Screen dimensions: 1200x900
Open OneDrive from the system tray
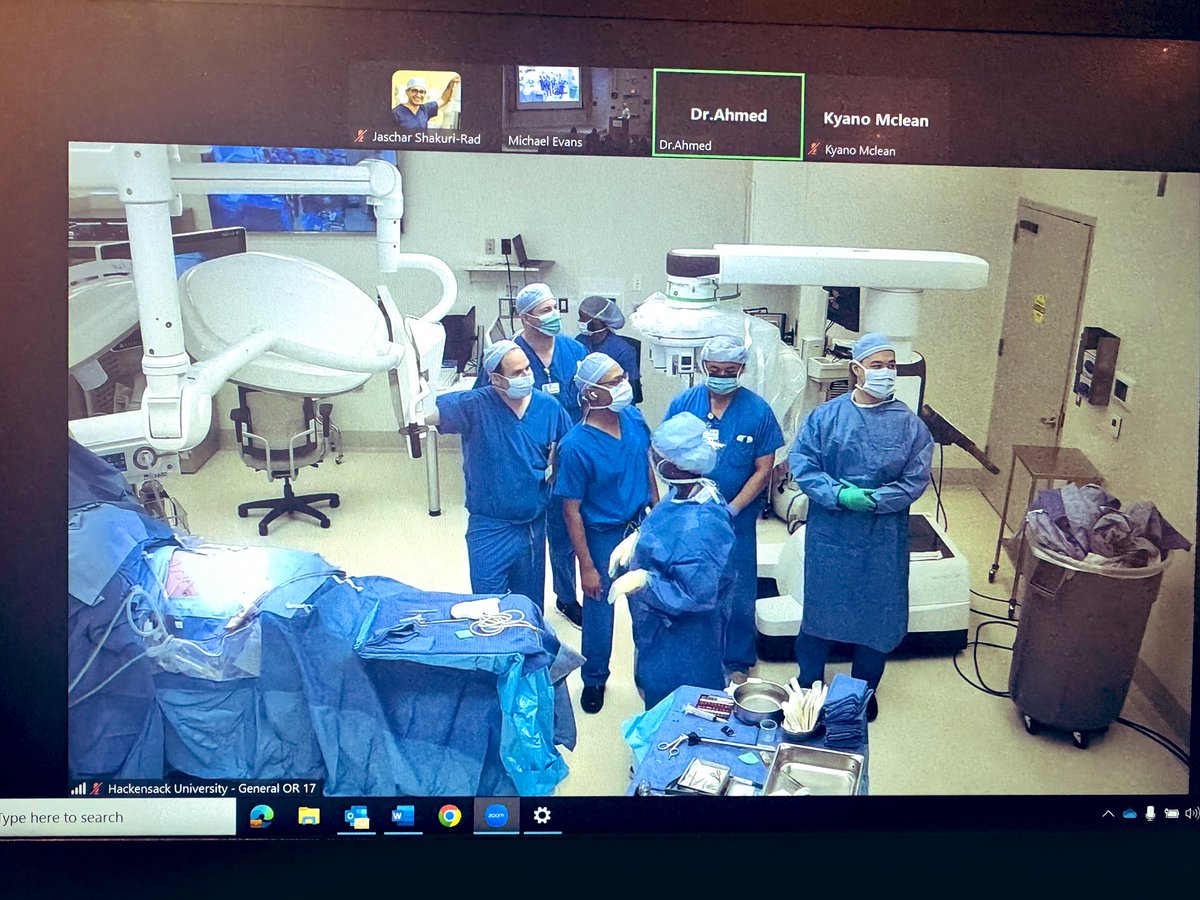pyautogui.click(x=1129, y=812)
